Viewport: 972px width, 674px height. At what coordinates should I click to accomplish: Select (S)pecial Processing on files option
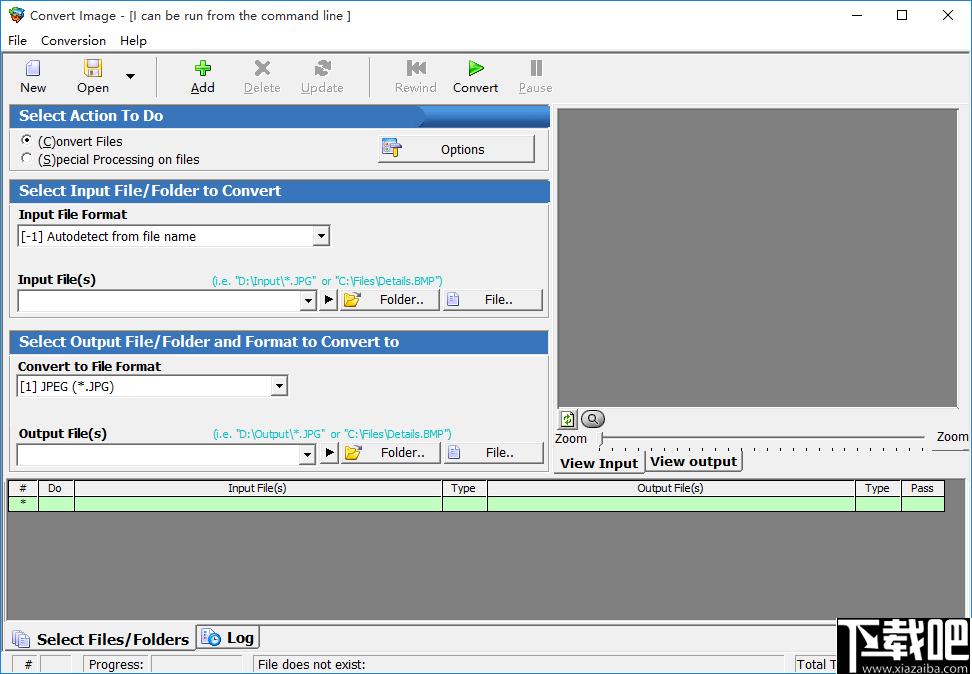click(26, 158)
